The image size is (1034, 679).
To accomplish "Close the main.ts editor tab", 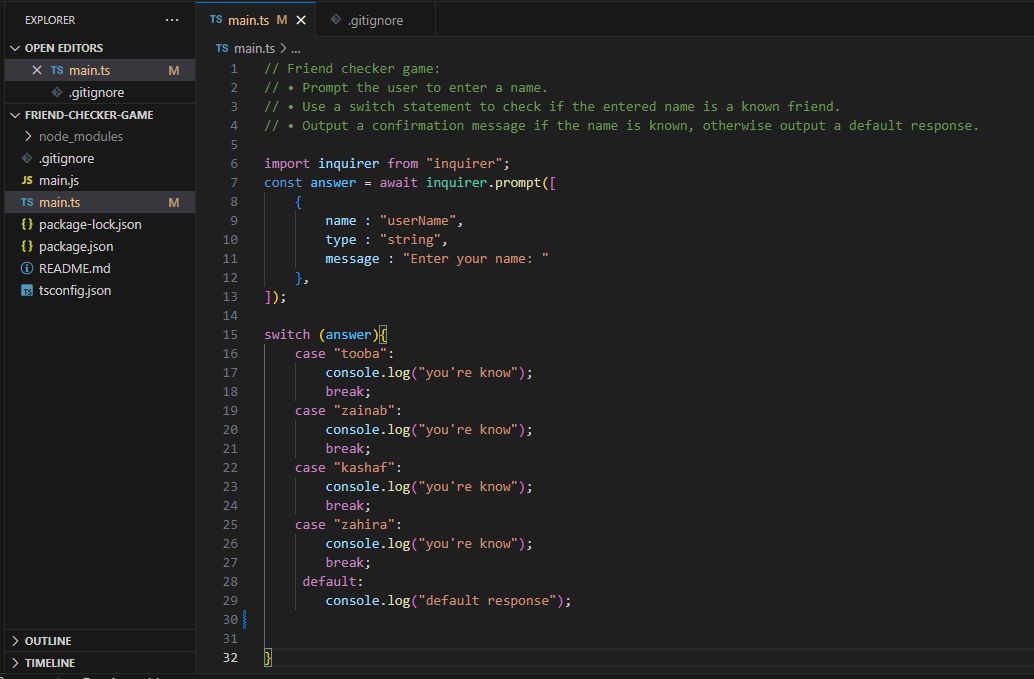I will 301,20.
